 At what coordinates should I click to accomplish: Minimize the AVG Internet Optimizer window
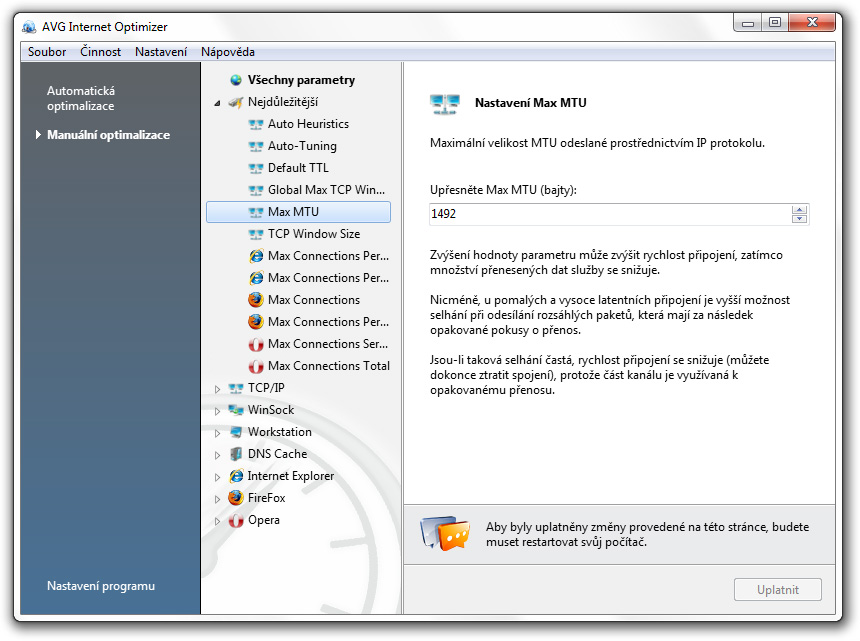(x=747, y=22)
